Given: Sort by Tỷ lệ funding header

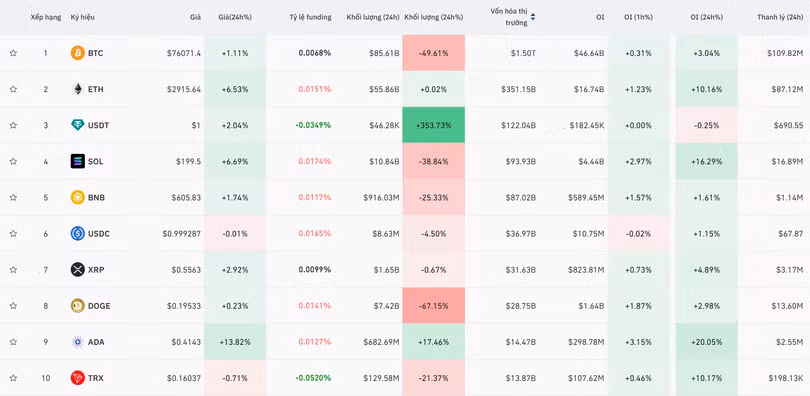Looking at the screenshot, I should coord(310,17).
